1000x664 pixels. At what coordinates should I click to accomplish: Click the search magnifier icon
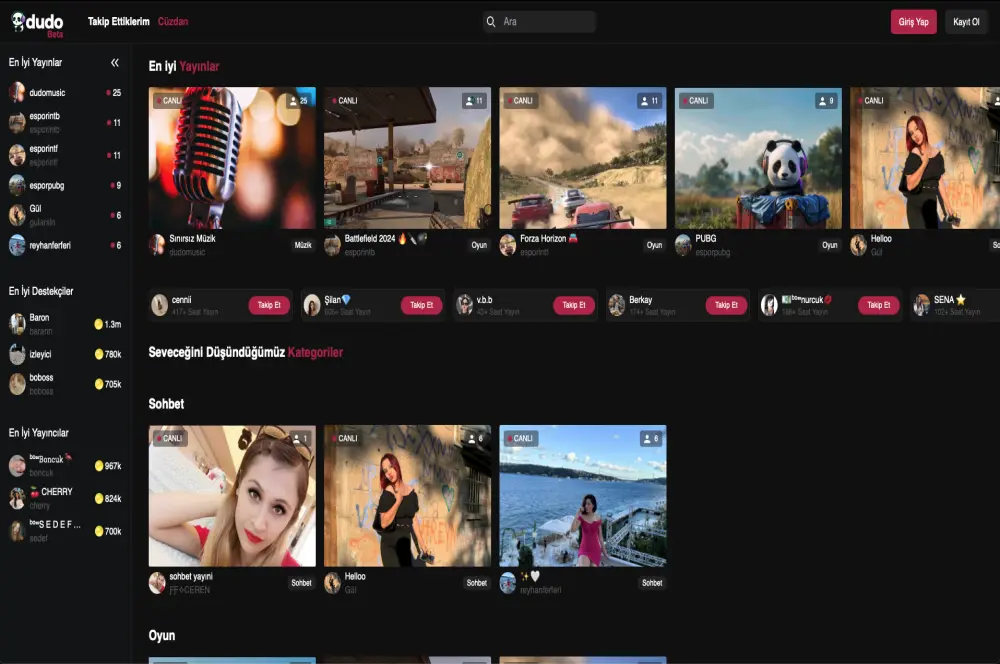click(490, 22)
